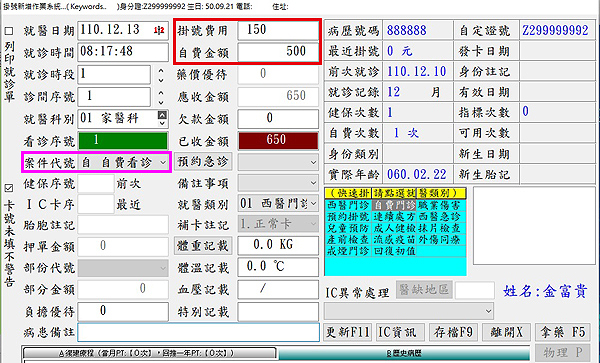
Task: Toggle 列印就診單 checkbox
Action: click(x=9, y=31)
